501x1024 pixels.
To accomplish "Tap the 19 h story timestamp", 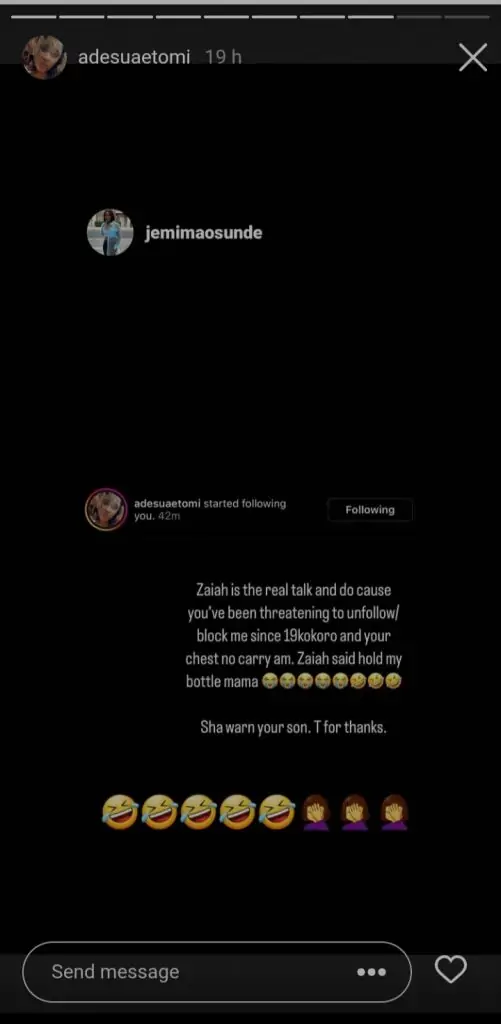I will tap(223, 57).
